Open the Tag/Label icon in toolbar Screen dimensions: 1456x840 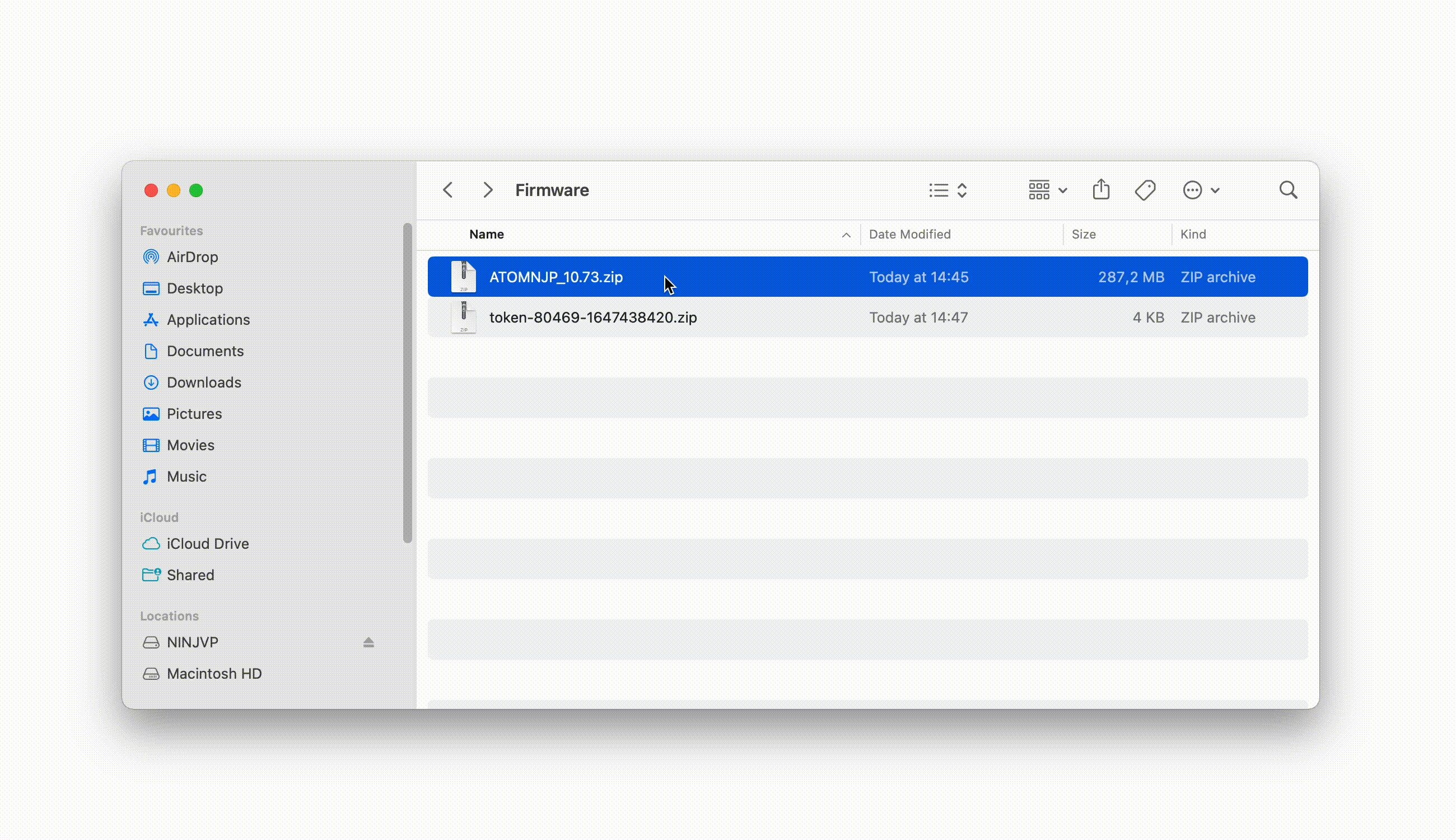1146,190
